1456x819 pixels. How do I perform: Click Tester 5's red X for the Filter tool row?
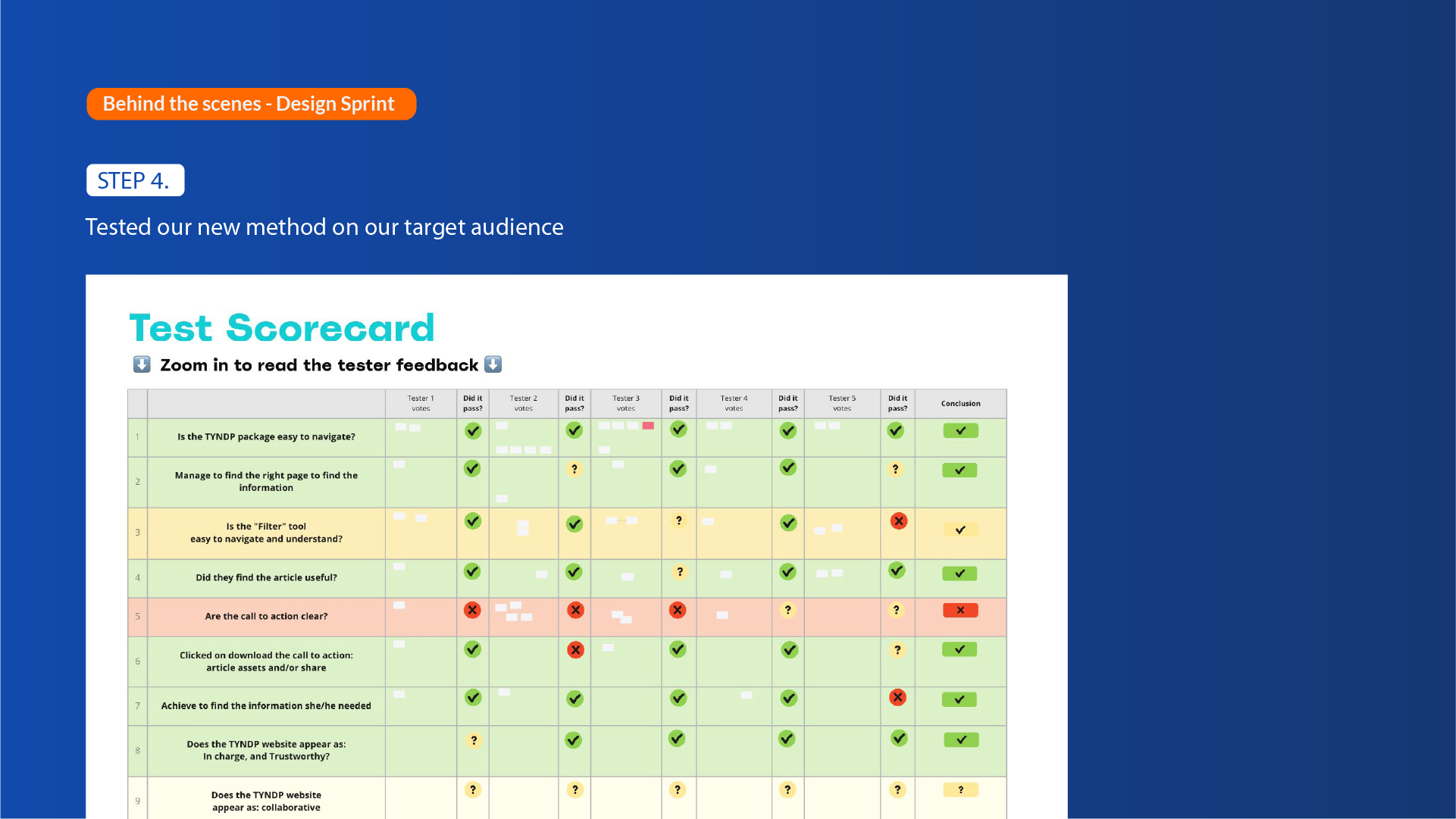898,521
